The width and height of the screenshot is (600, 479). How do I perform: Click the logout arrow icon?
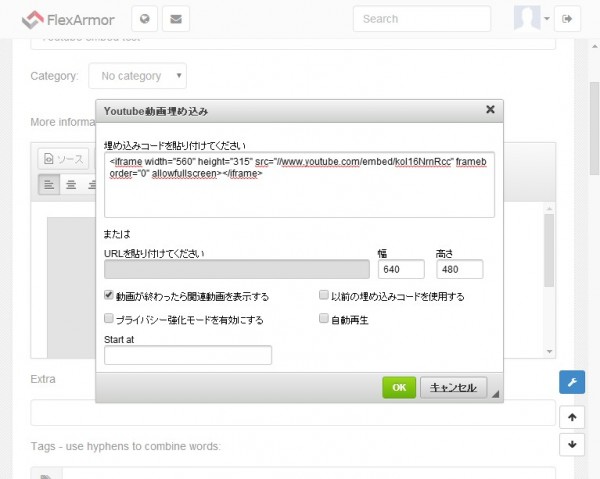click(569, 19)
